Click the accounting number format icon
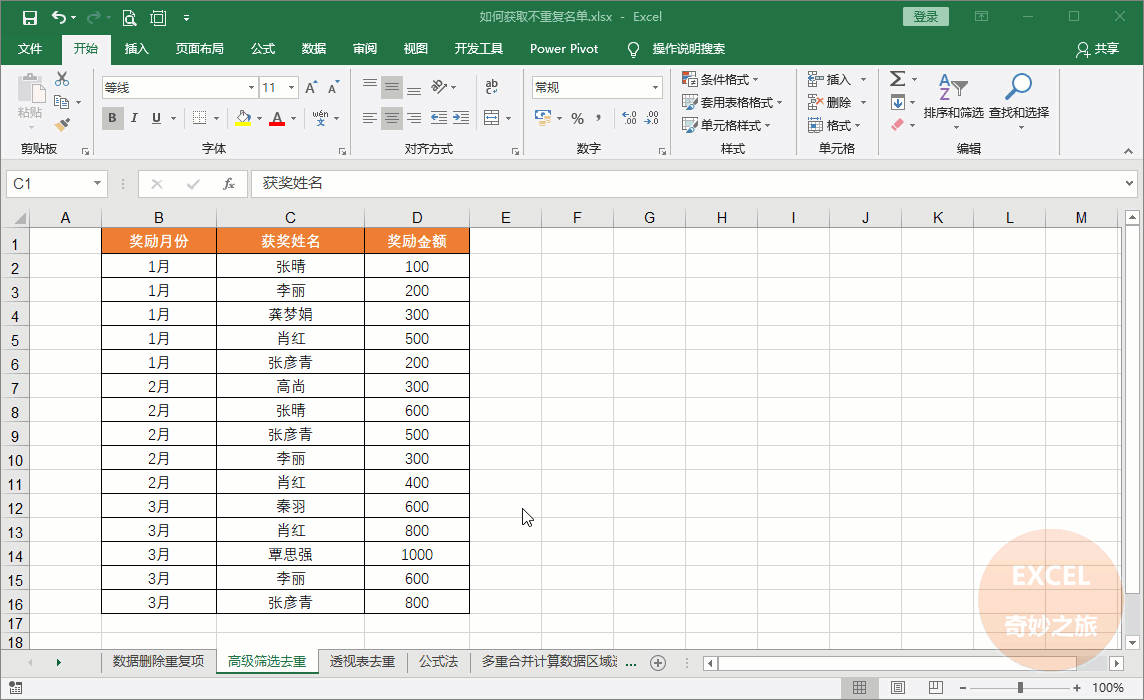 [x=543, y=118]
